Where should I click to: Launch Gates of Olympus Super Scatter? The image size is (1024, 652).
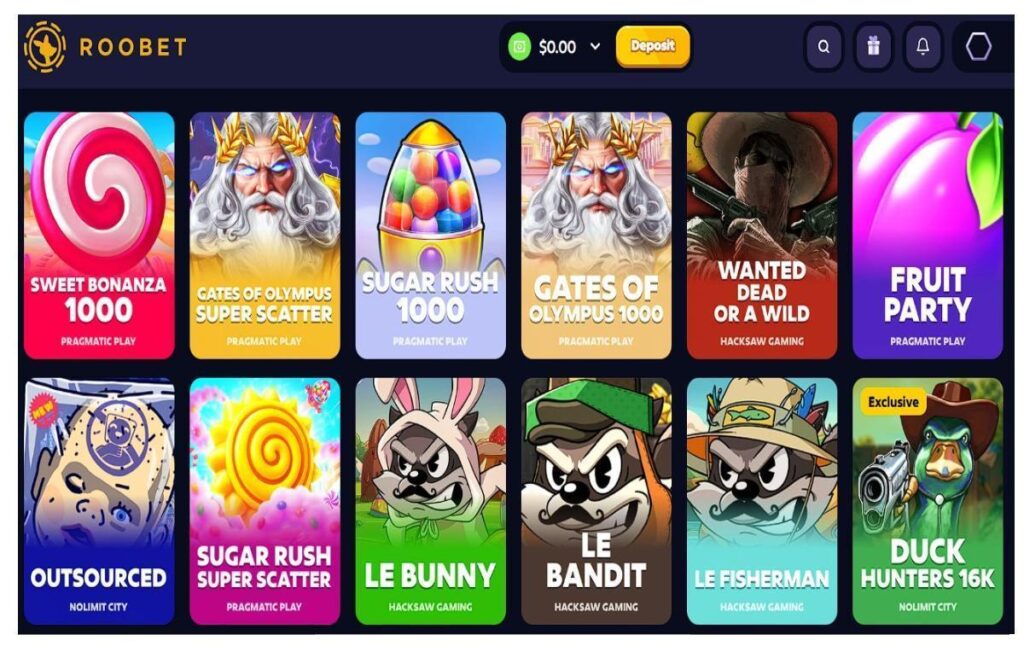264,235
